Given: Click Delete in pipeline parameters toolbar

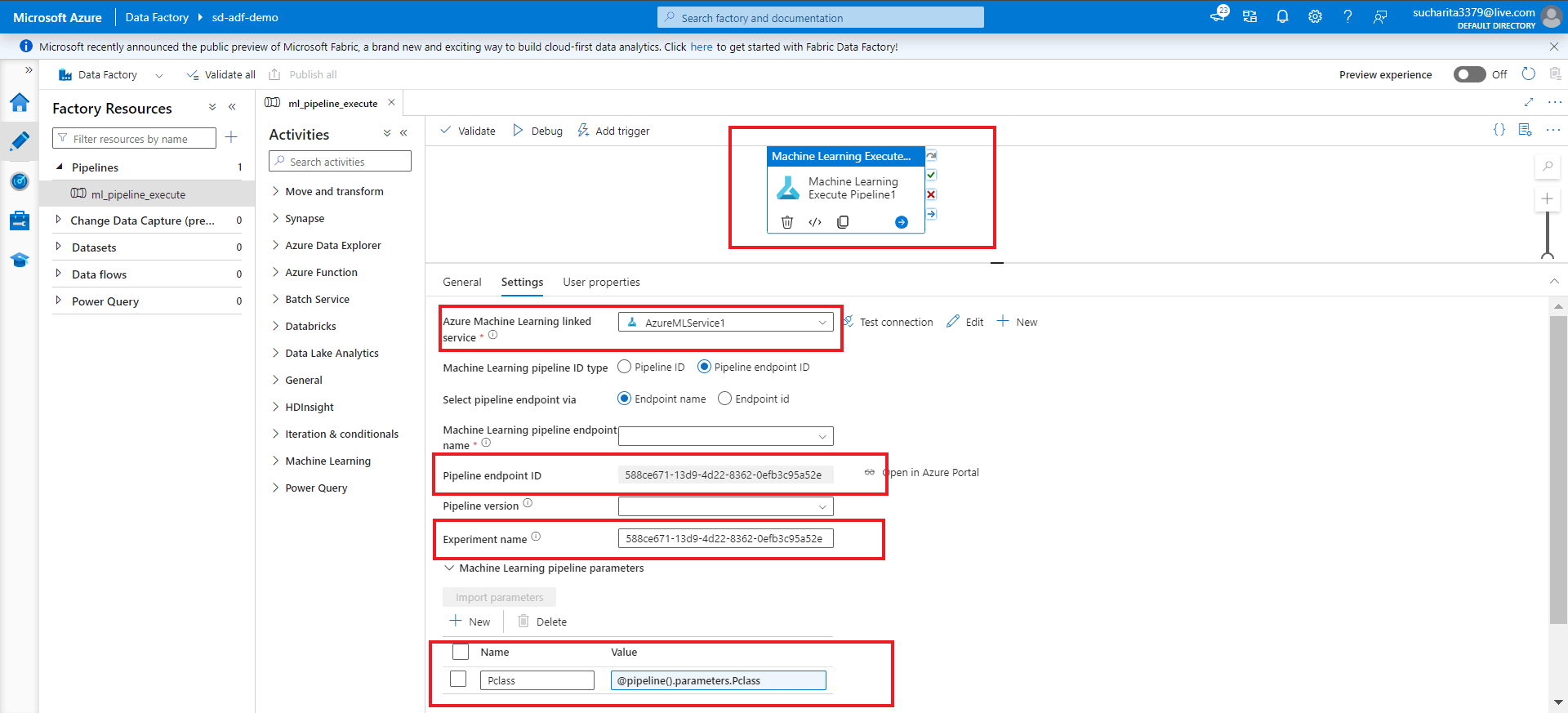Looking at the screenshot, I should pos(542,622).
